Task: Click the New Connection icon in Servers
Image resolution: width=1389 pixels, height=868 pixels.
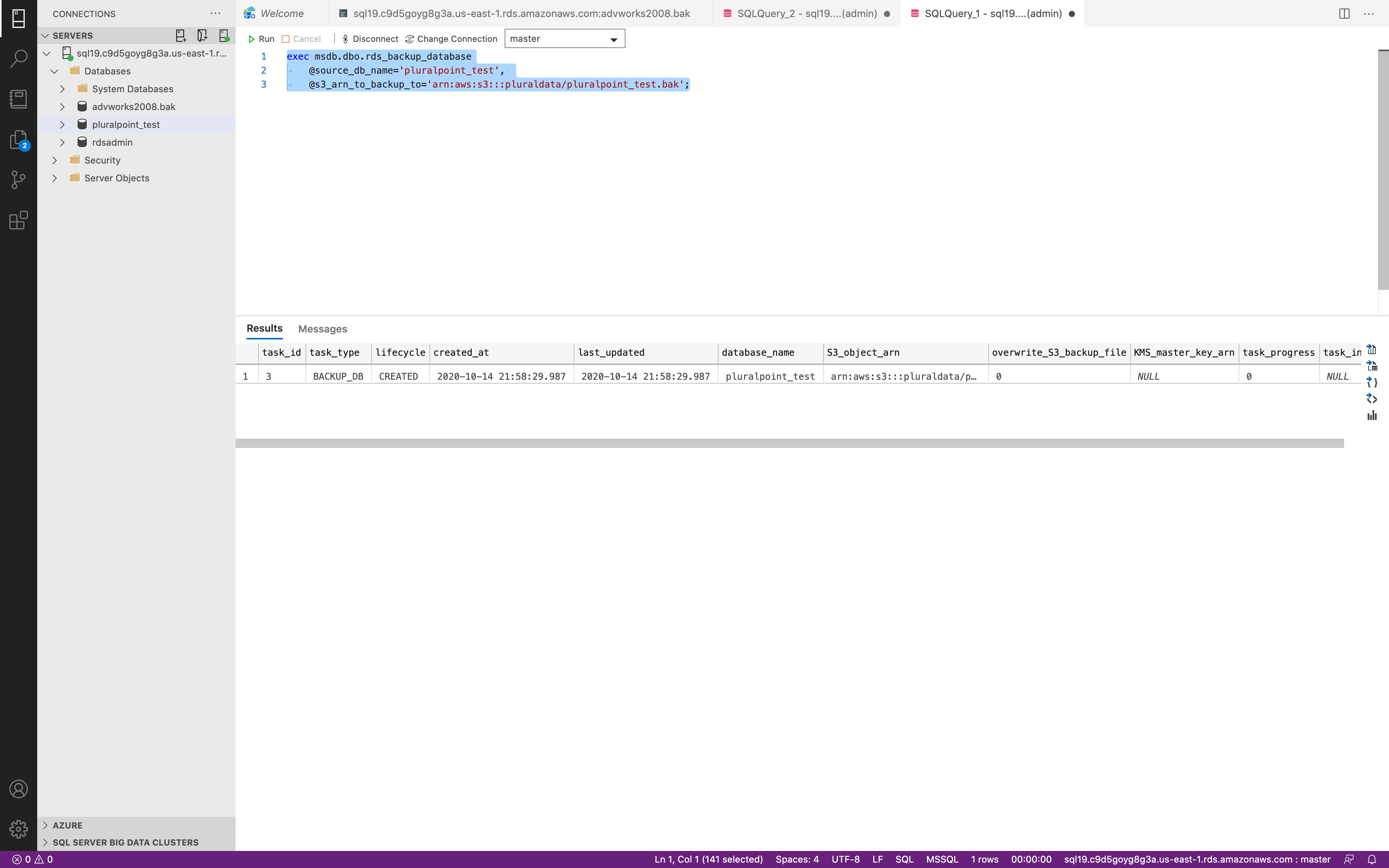Action: (x=181, y=36)
